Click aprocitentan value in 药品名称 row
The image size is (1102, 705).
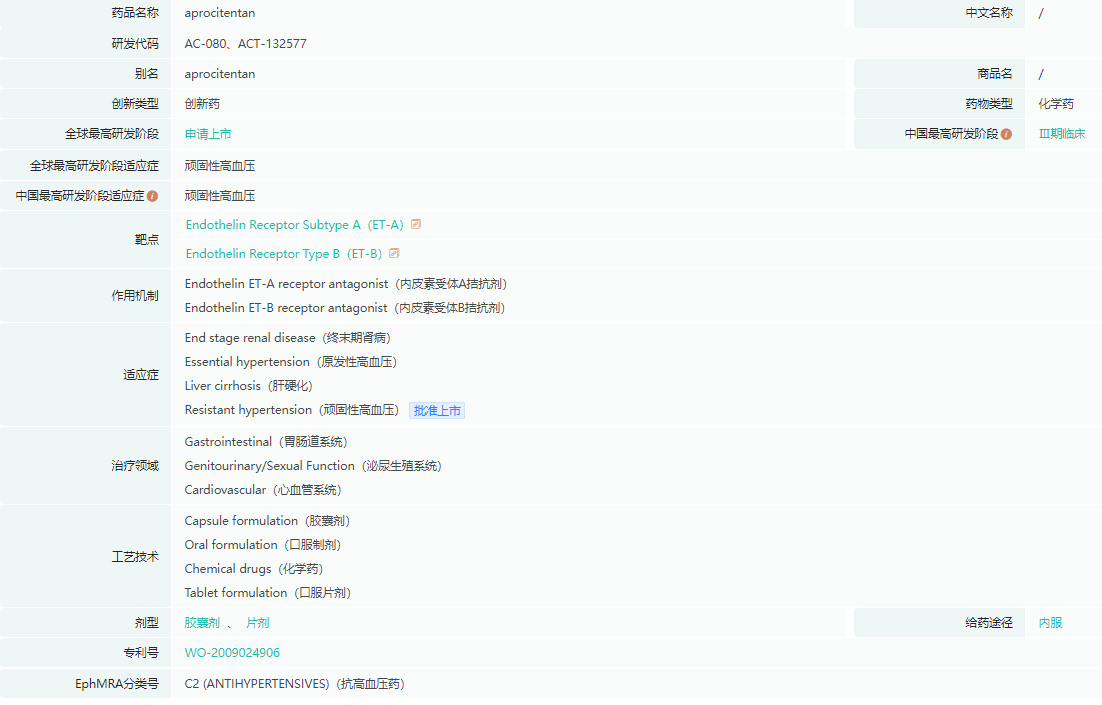coord(220,13)
